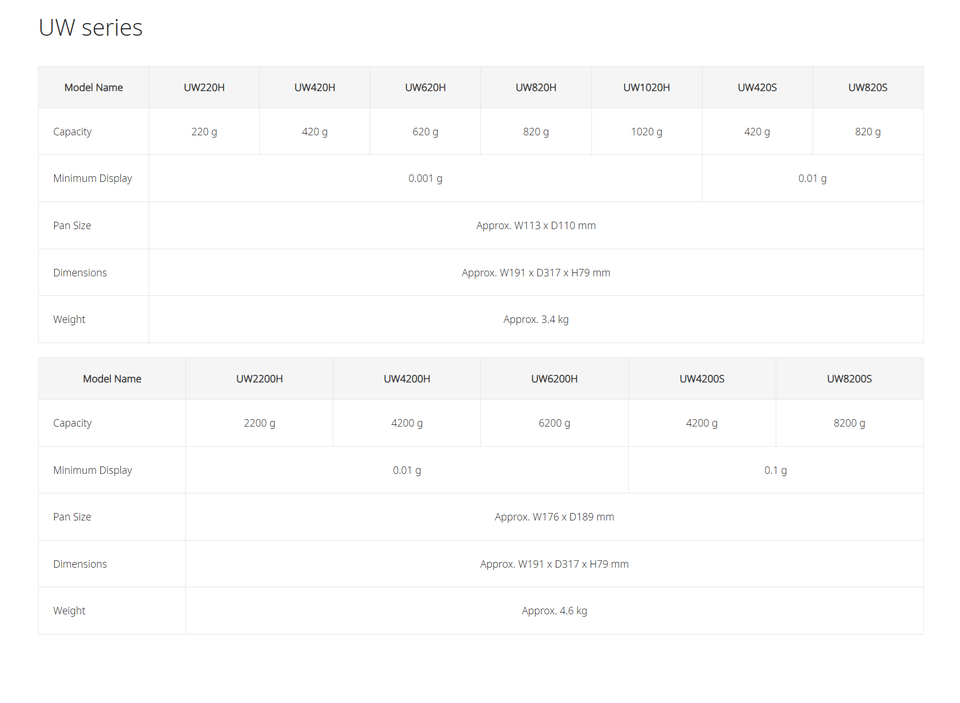The width and height of the screenshot is (960, 703).
Task: Click the UW420S model name
Action: point(757,88)
